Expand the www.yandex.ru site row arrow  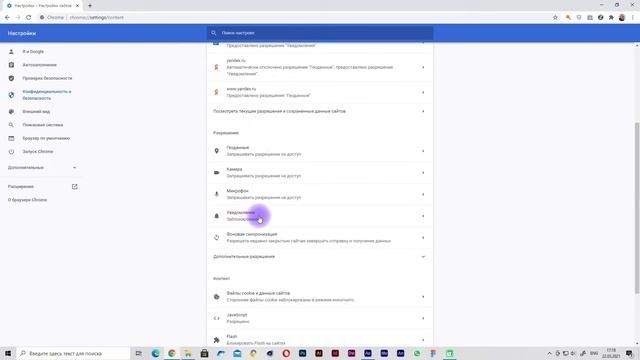[x=423, y=92]
